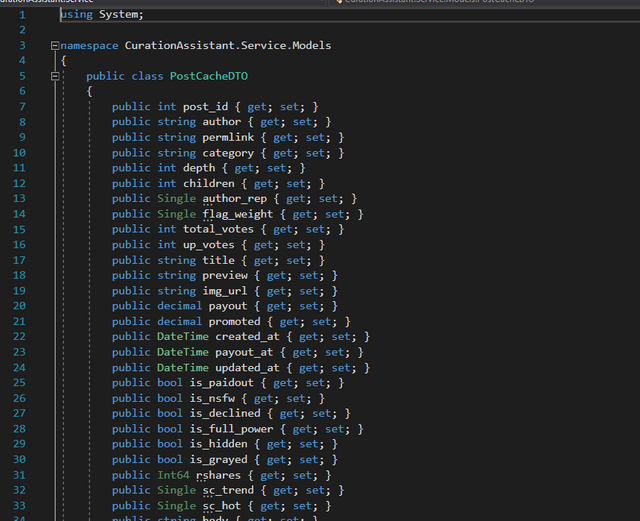The width and height of the screenshot is (640, 521).
Task: Click the children property name
Action: tap(209, 184)
